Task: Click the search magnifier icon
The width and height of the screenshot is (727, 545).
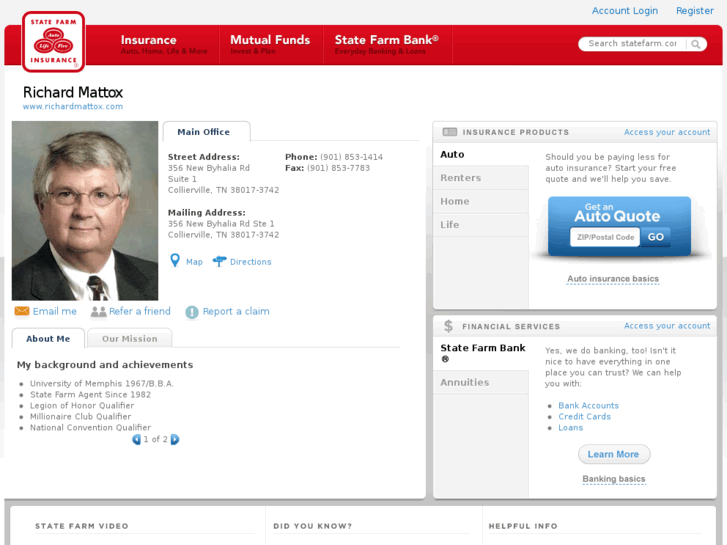Action: click(695, 44)
